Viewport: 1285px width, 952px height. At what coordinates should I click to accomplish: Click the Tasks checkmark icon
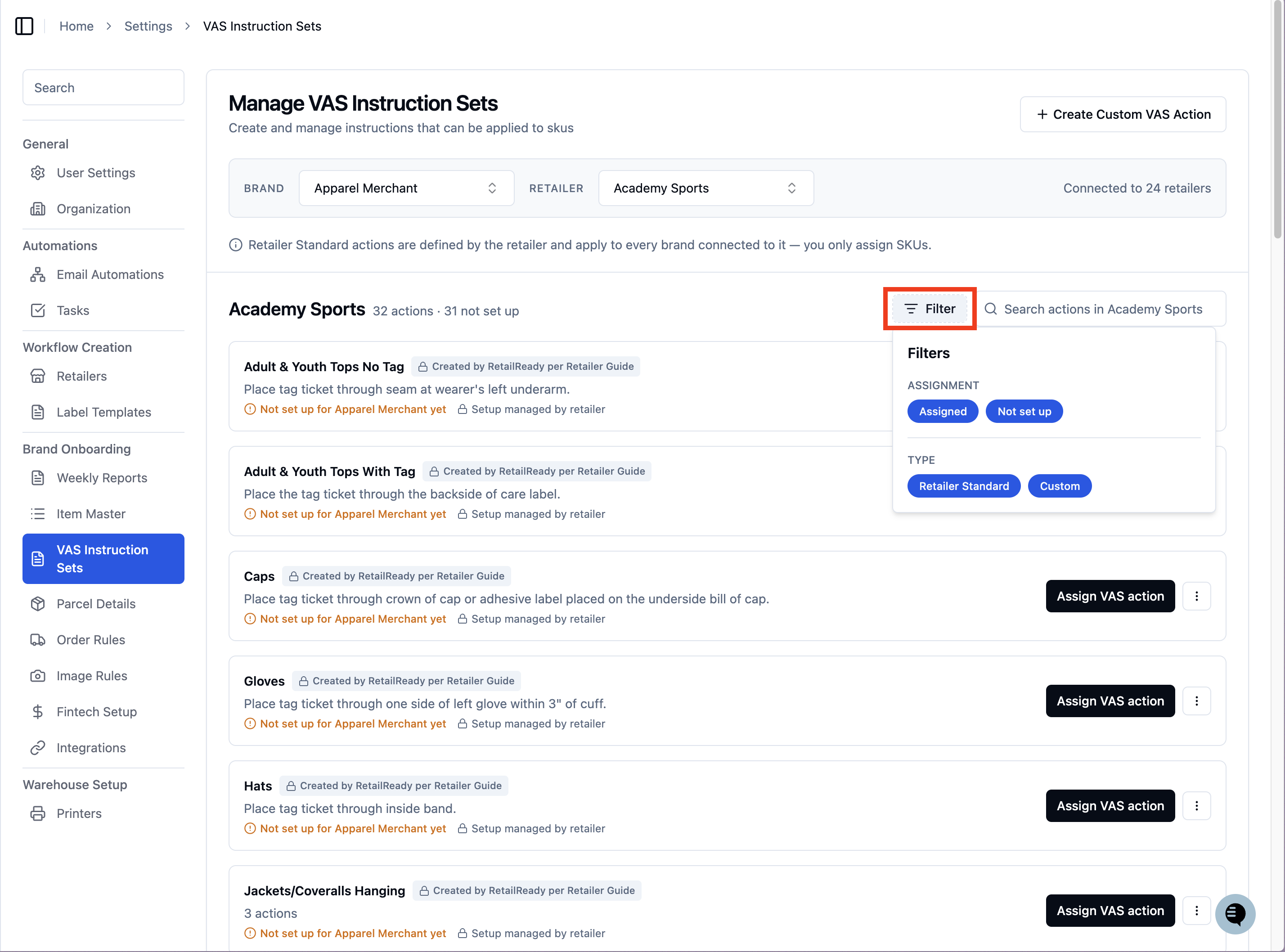[x=38, y=310]
